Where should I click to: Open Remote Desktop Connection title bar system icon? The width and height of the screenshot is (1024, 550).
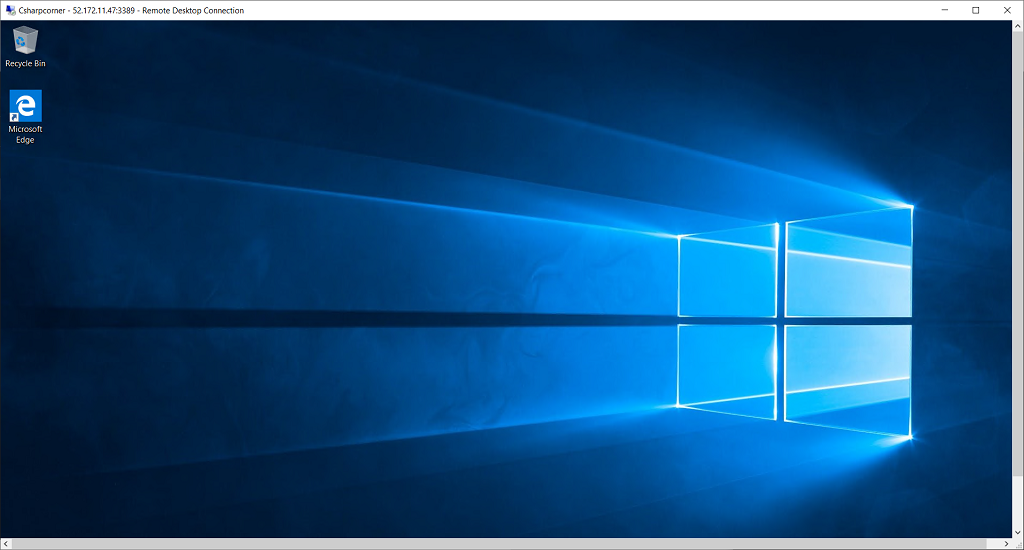[x=10, y=10]
